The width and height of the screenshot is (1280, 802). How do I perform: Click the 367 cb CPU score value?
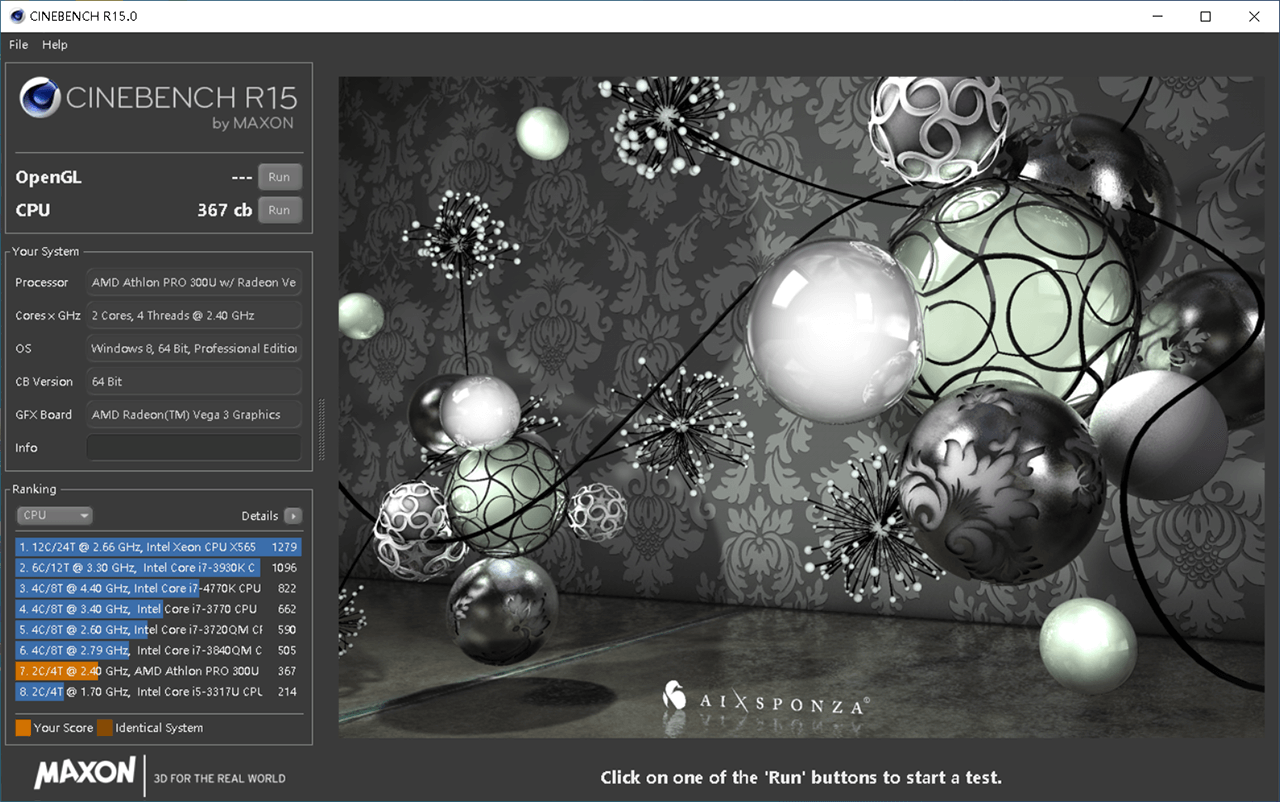[x=225, y=210]
